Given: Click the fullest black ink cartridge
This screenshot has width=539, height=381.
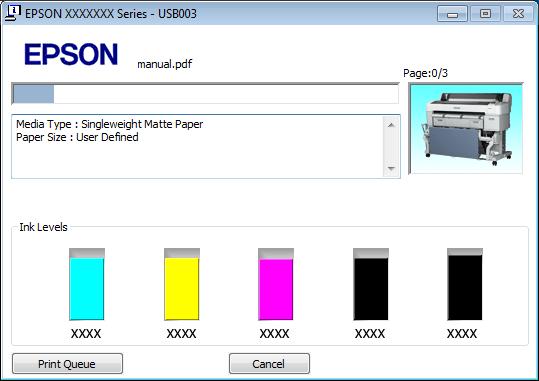Looking at the screenshot, I should tap(465, 284).
